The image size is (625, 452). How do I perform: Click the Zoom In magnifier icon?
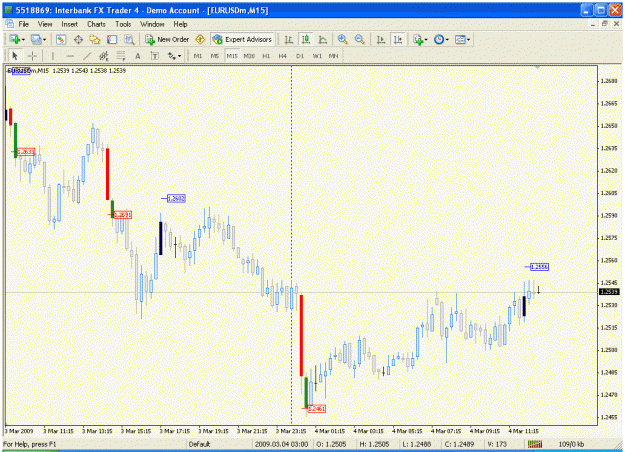[x=342, y=39]
